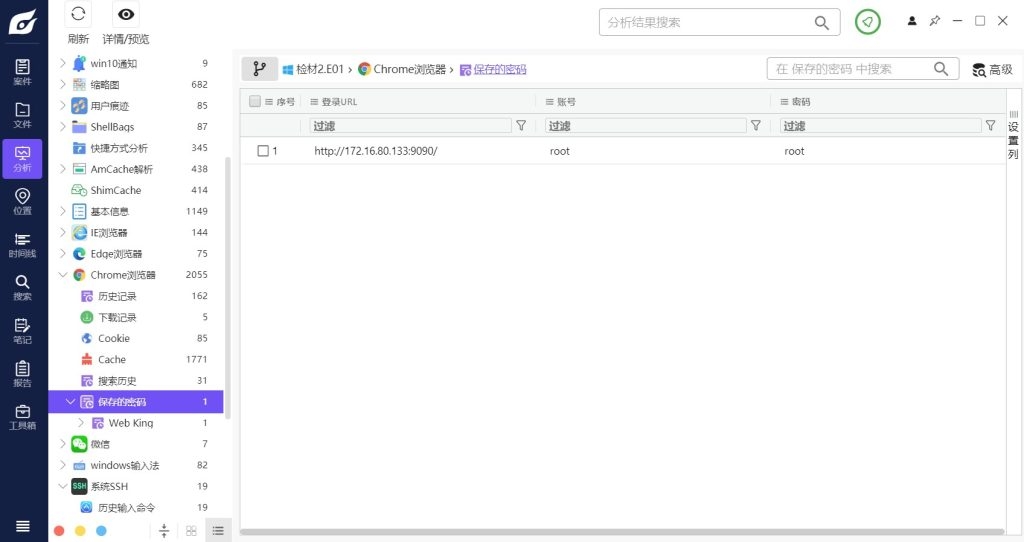Select Cookie item in the tree
Image resolution: width=1024 pixels, height=542 pixels.
click(113, 338)
